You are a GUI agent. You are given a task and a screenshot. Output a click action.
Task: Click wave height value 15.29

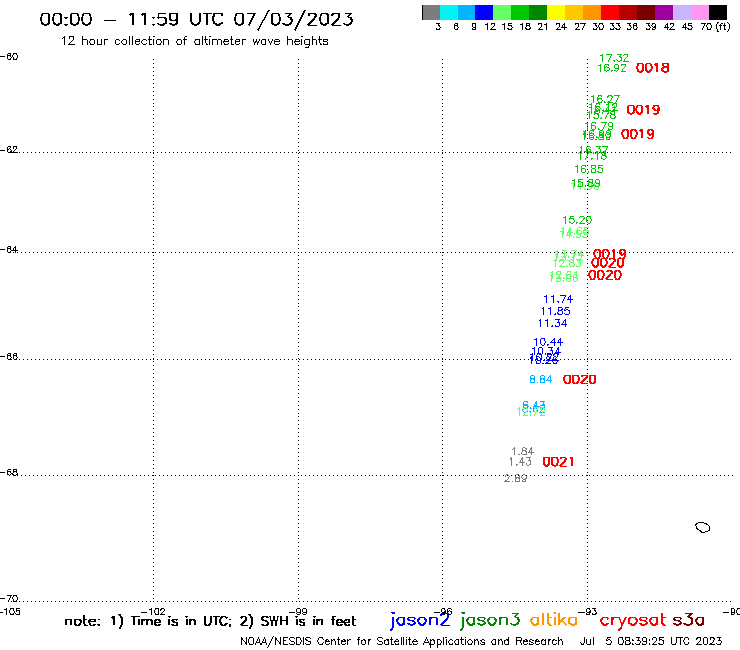click(x=577, y=220)
